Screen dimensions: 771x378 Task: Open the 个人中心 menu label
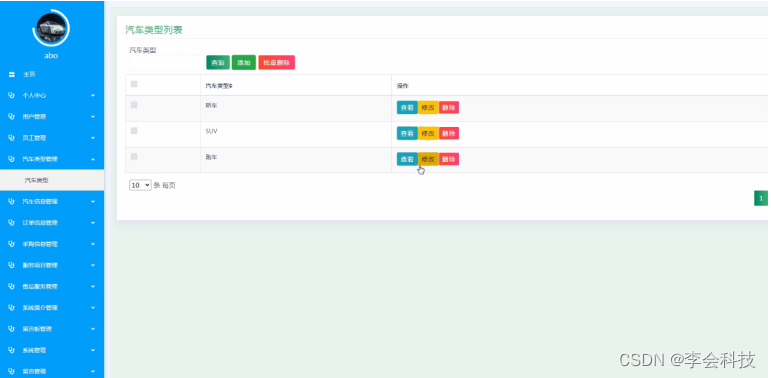pyautogui.click(x=34, y=95)
